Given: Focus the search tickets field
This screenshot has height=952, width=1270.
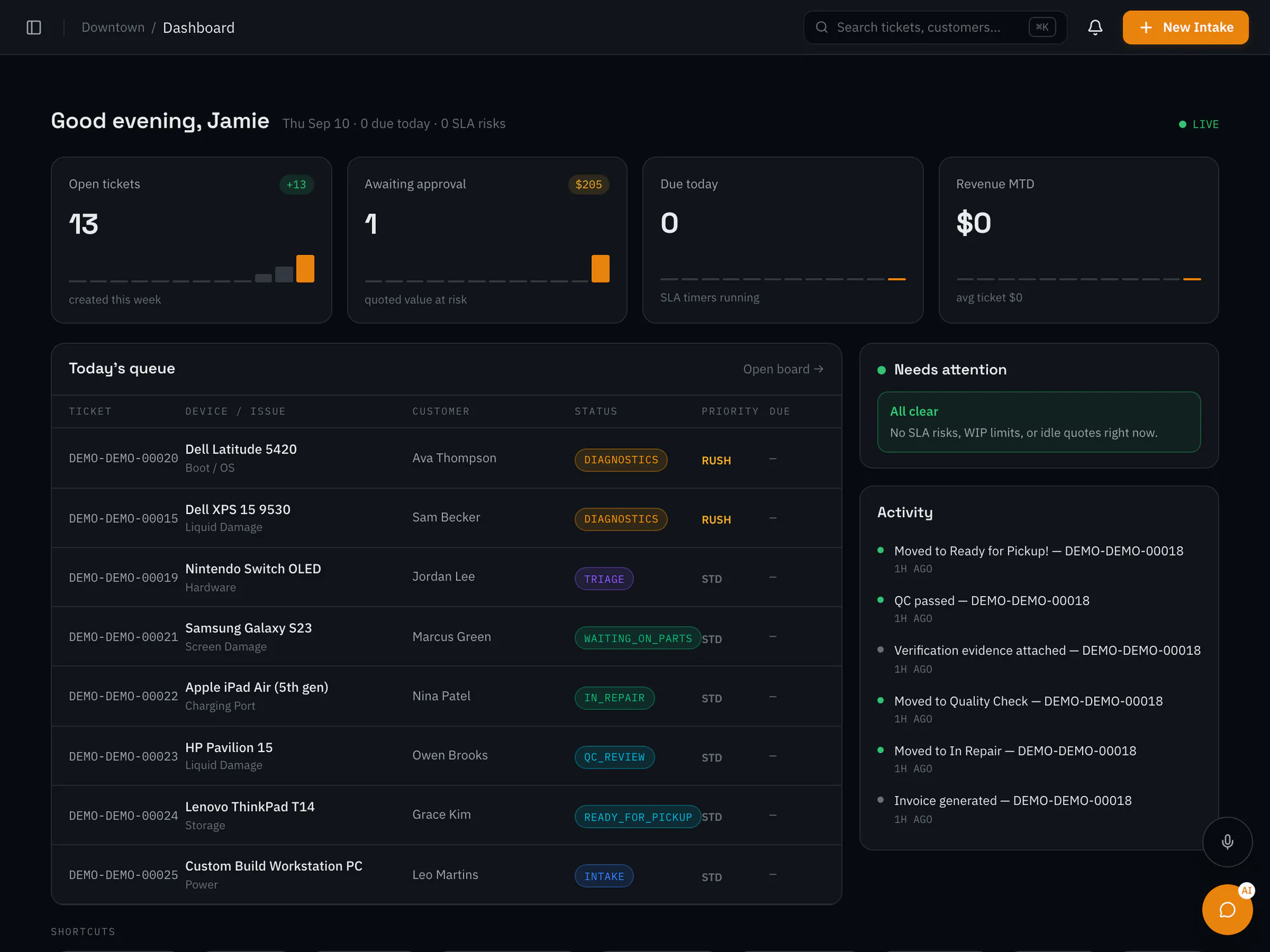Looking at the screenshot, I should [935, 27].
